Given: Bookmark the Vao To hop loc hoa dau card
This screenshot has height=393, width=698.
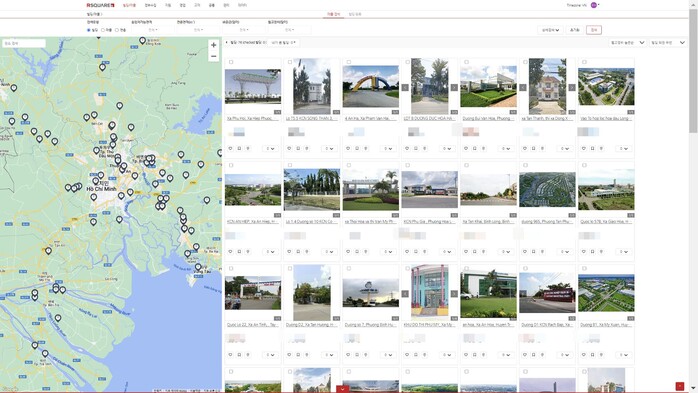Looking at the screenshot, I should coord(592,148).
